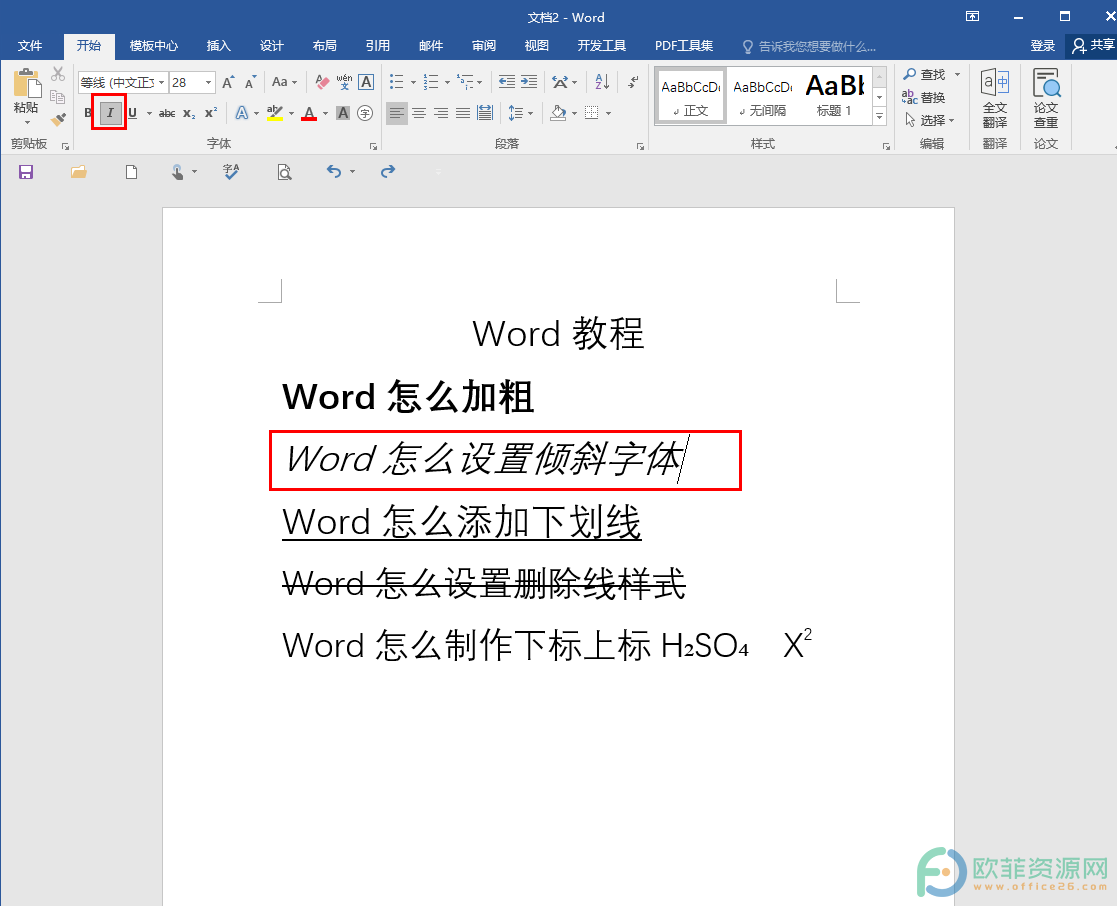
Task: Click the 登录 (Sign in) button
Action: tap(1042, 46)
